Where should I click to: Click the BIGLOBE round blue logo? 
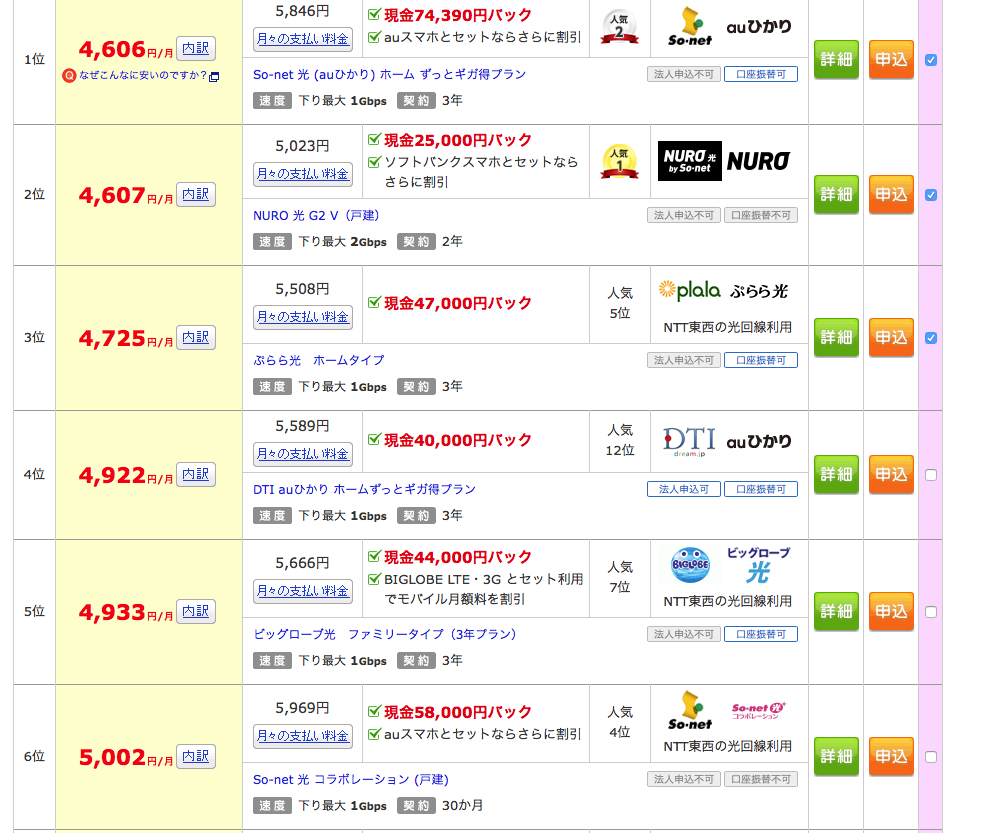691,565
